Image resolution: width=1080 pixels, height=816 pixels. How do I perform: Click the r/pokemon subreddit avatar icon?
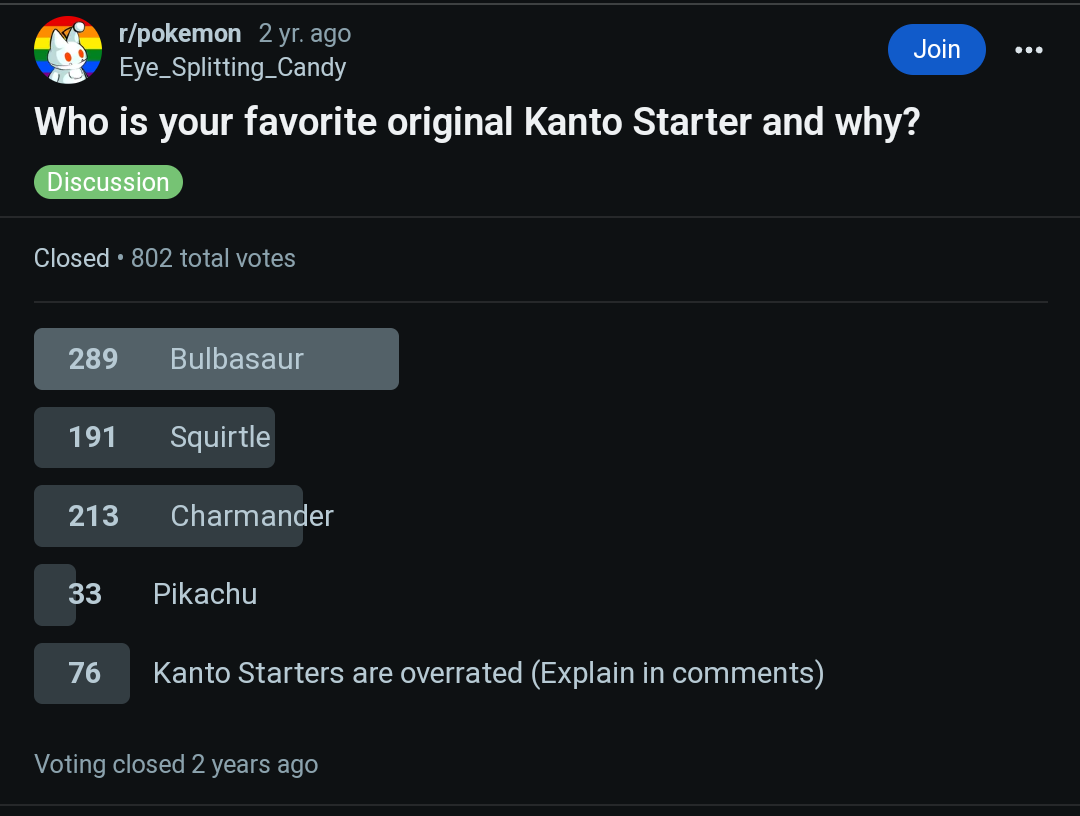[x=68, y=50]
